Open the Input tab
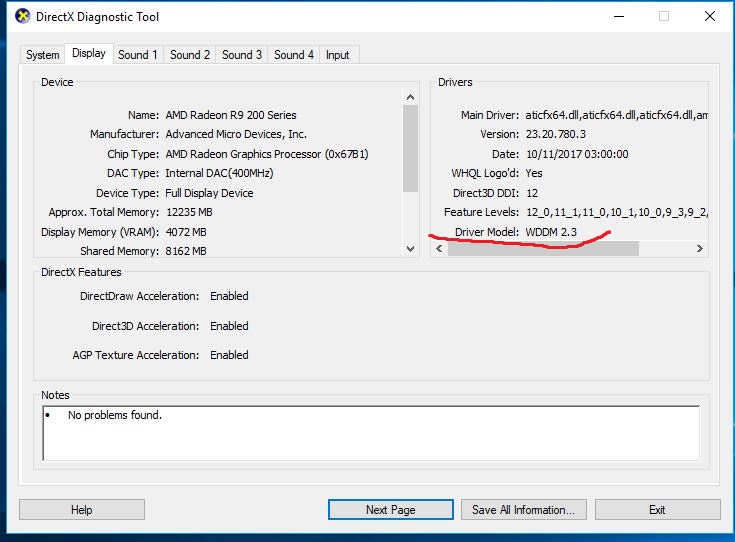The height and width of the screenshot is (542, 735). [x=338, y=55]
